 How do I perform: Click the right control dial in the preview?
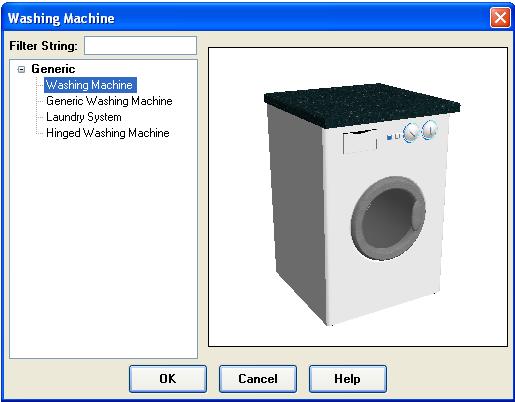click(430, 130)
